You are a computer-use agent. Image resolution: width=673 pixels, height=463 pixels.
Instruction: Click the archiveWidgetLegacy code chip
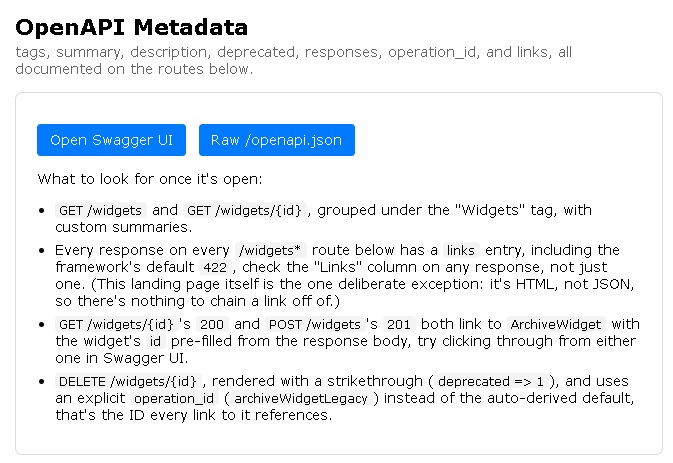[301, 399]
